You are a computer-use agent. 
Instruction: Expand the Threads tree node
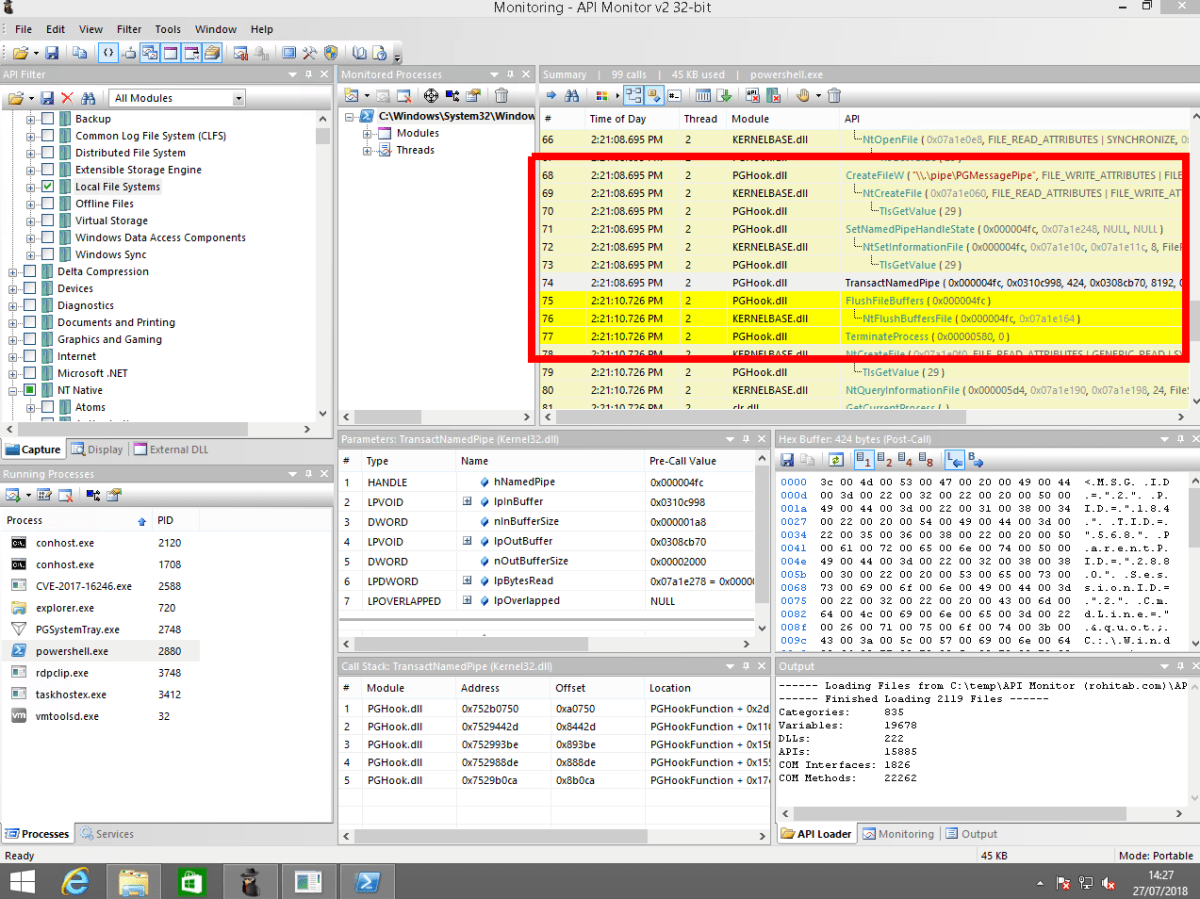[x=367, y=150]
